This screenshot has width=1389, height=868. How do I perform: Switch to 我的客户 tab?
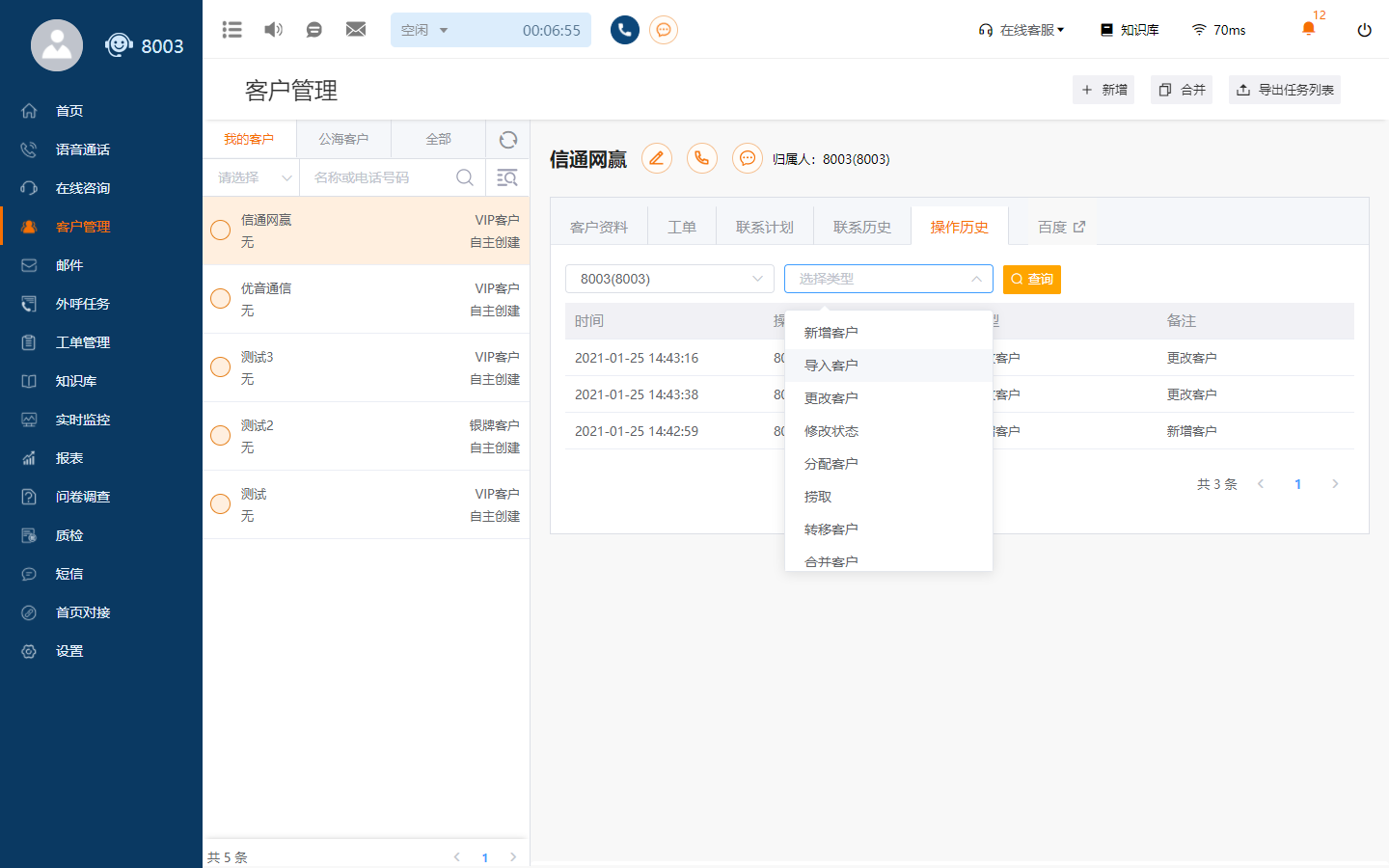click(x=249, y=140)
